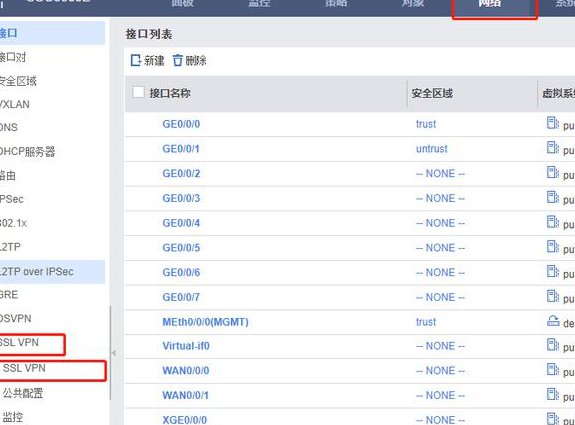Open interface GE0/0/6 link
575x425 pixels.
(x=181, y=272)
